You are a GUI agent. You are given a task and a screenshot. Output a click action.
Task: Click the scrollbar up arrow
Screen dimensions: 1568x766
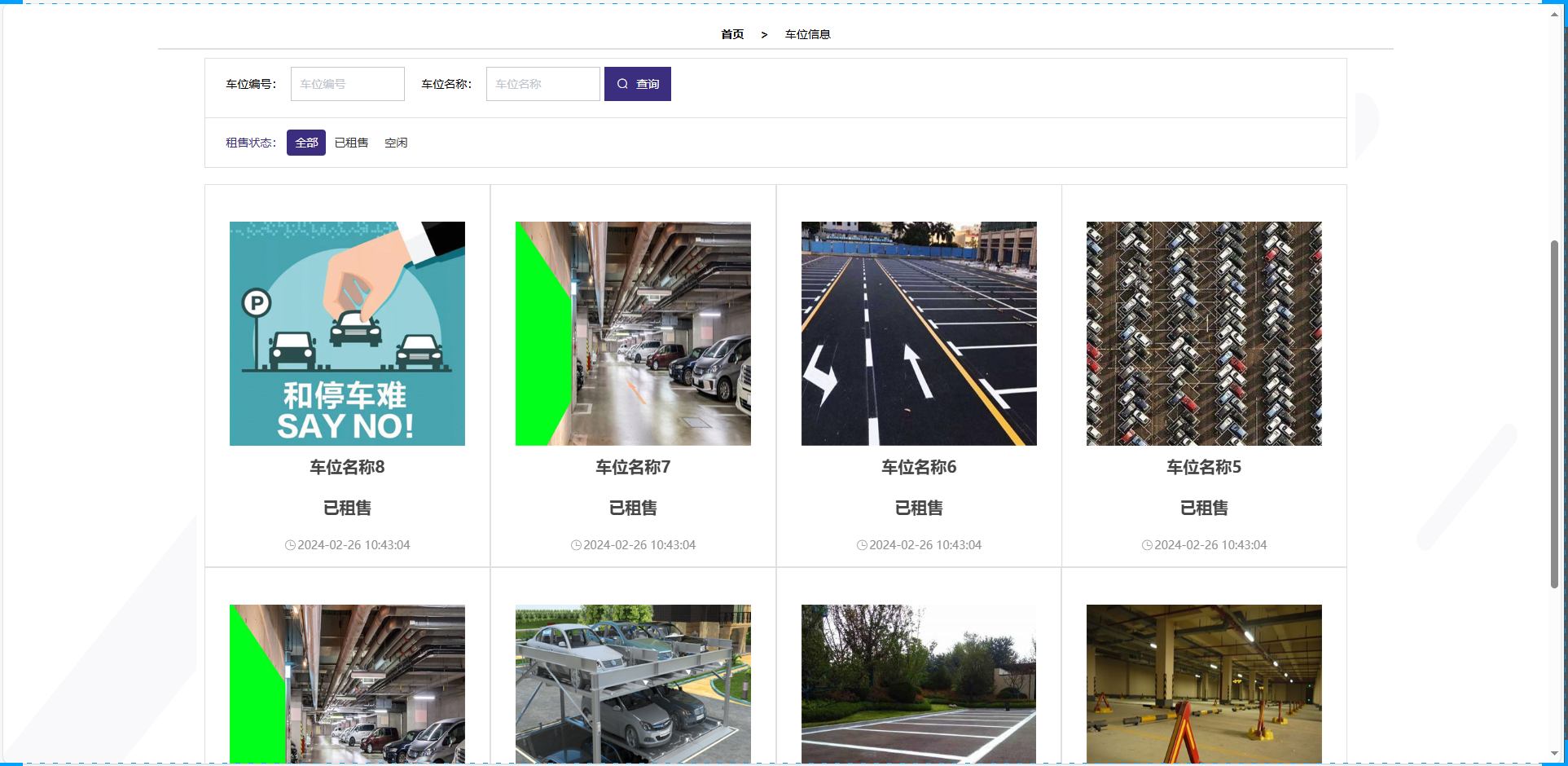(1554, 14)
